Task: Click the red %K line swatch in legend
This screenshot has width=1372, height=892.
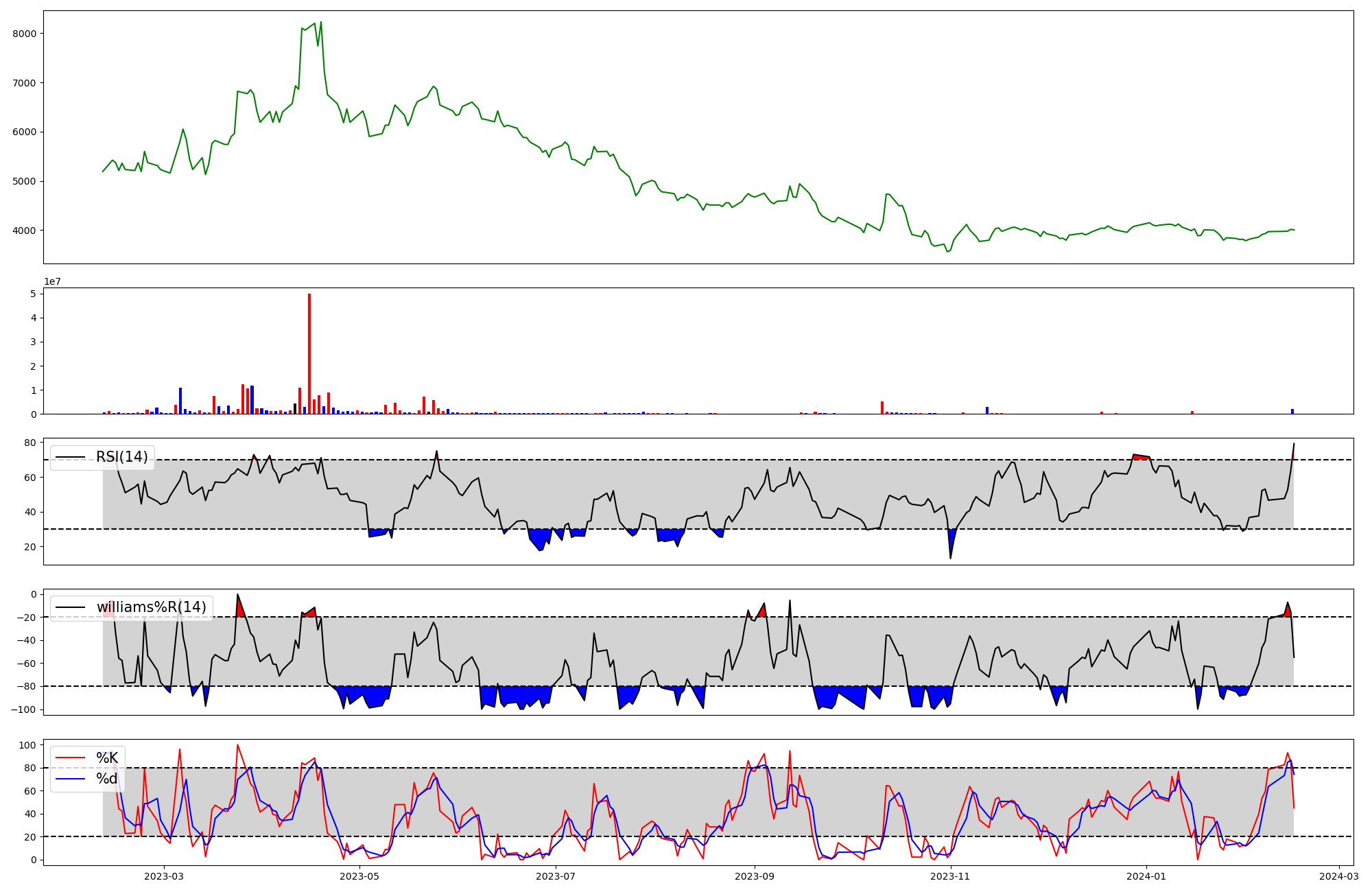Action: pos(71,758)
